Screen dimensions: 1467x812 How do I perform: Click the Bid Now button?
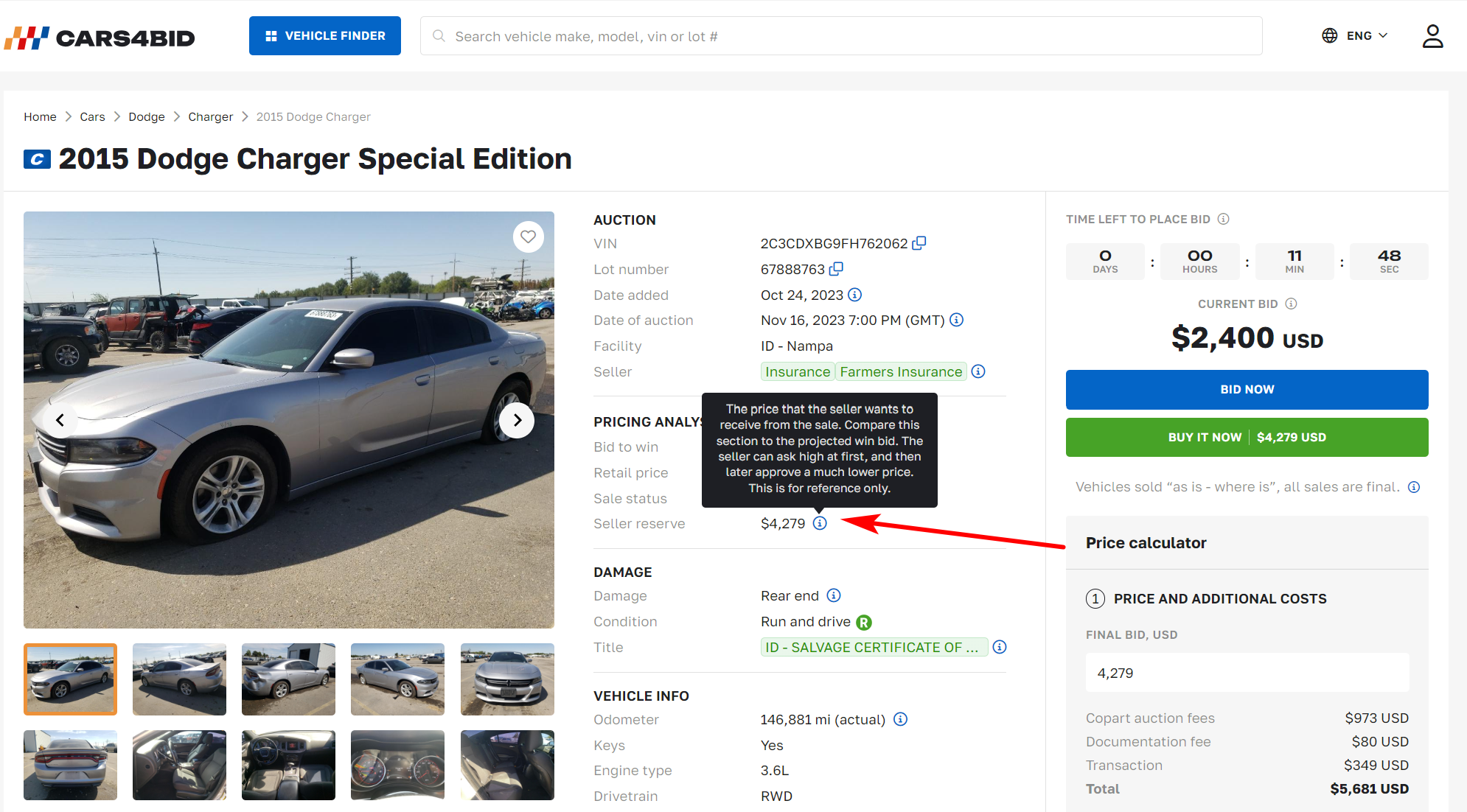tap(1247, 389)
